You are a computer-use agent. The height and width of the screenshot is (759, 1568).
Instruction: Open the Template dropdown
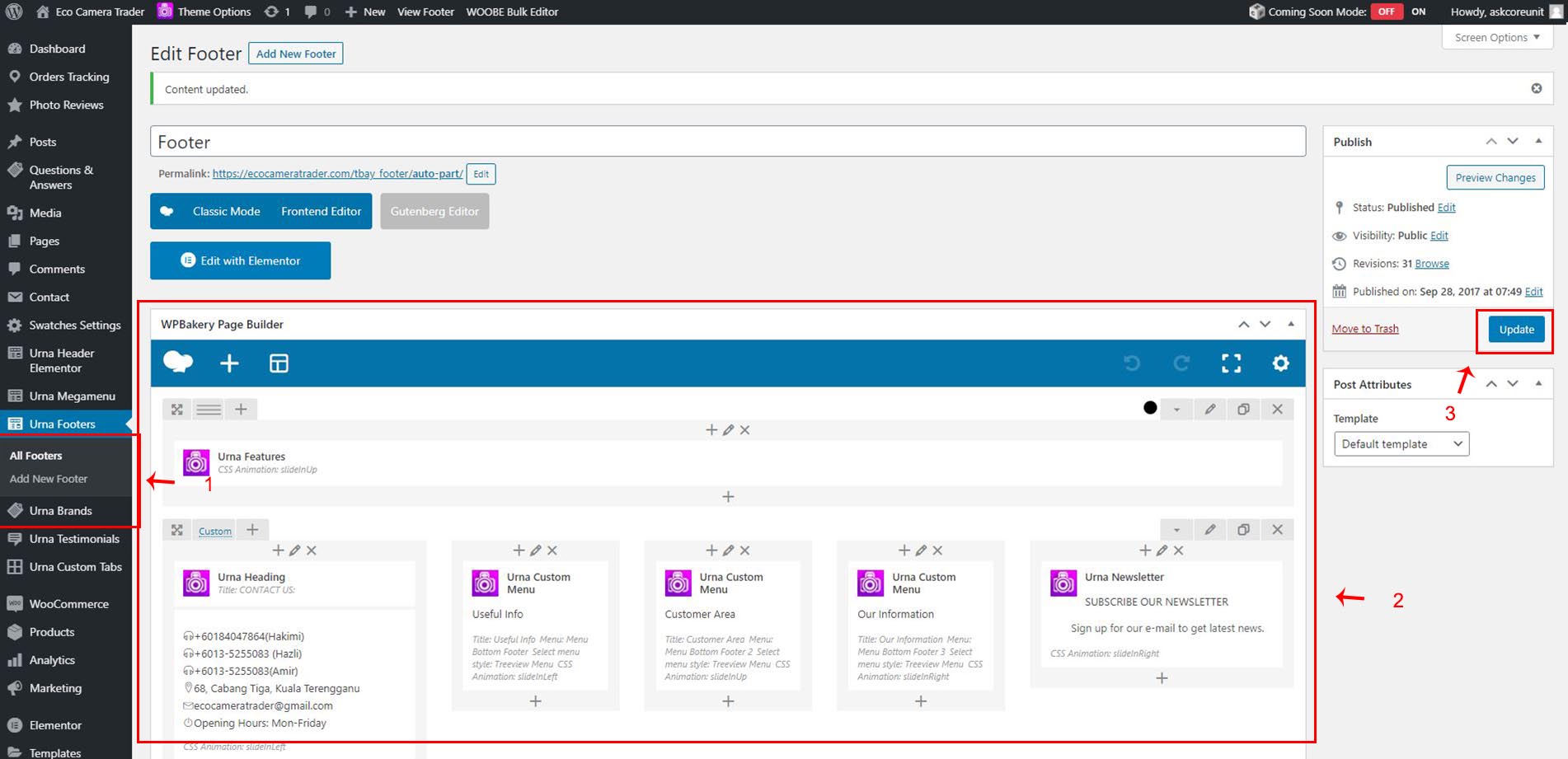1401,444
